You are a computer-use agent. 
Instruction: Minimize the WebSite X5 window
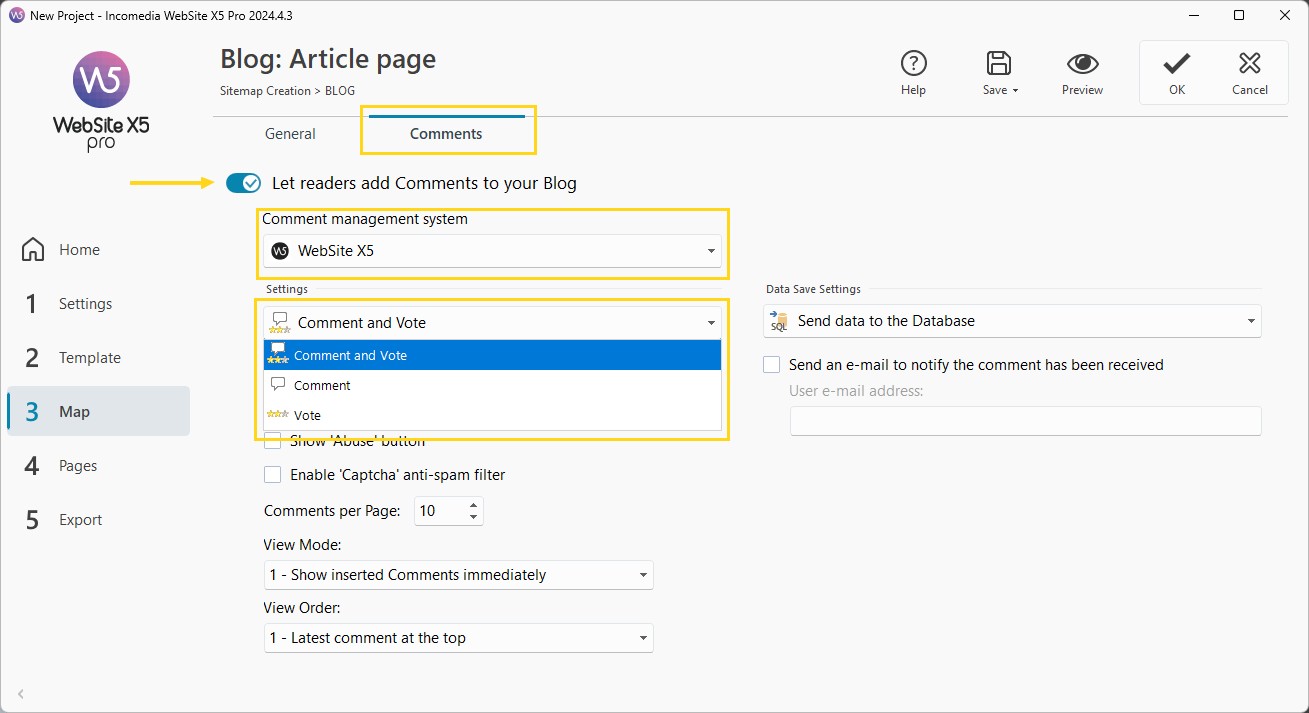[x=1193, y=15]
